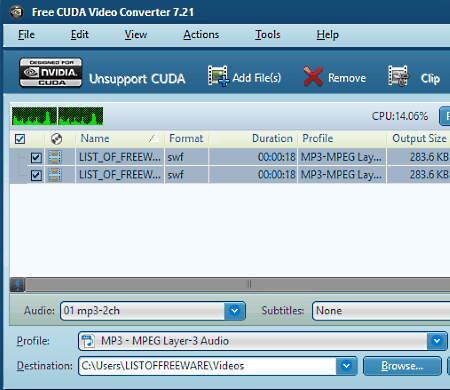Open the Actions menu
This screenshot has width=450, height=390.
tap(201, 35)
